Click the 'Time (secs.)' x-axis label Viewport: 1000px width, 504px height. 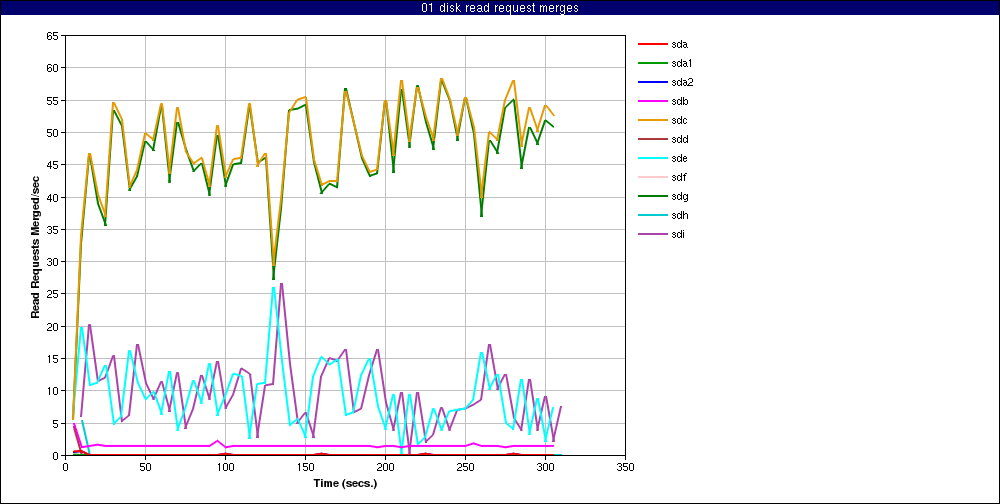345,483
